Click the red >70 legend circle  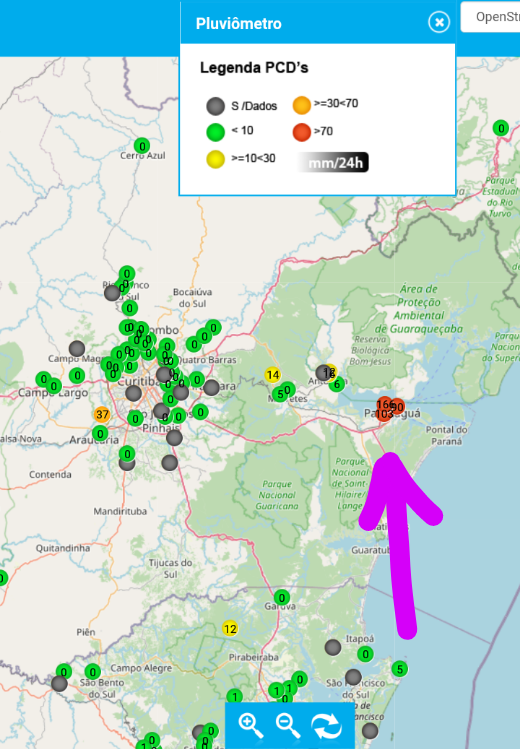coord(302,132)
